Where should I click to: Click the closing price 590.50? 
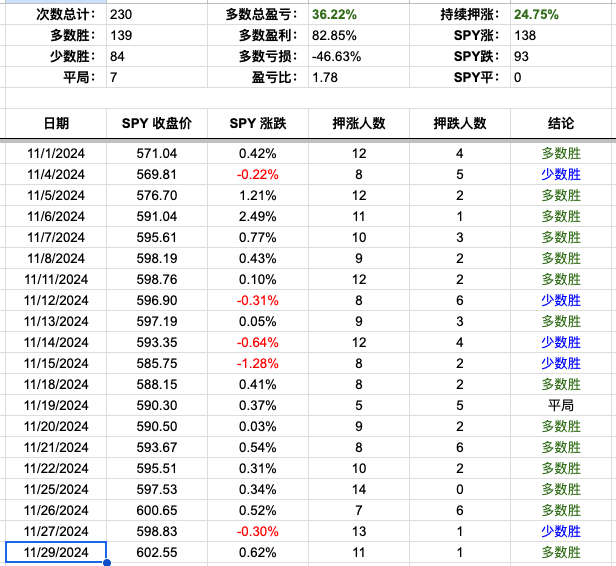coord(157,427)
